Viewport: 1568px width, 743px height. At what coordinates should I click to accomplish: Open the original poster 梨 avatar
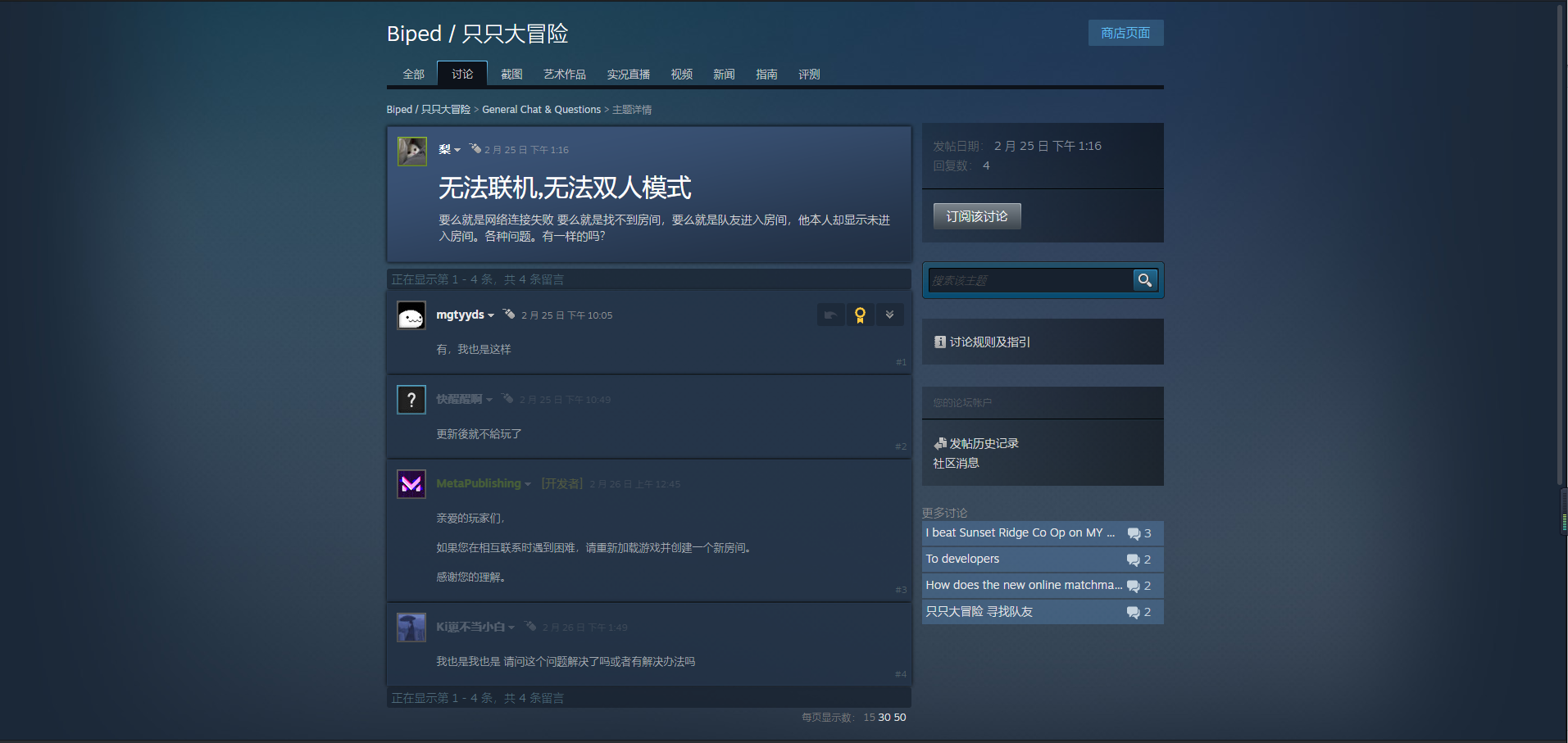coord(412,152)
